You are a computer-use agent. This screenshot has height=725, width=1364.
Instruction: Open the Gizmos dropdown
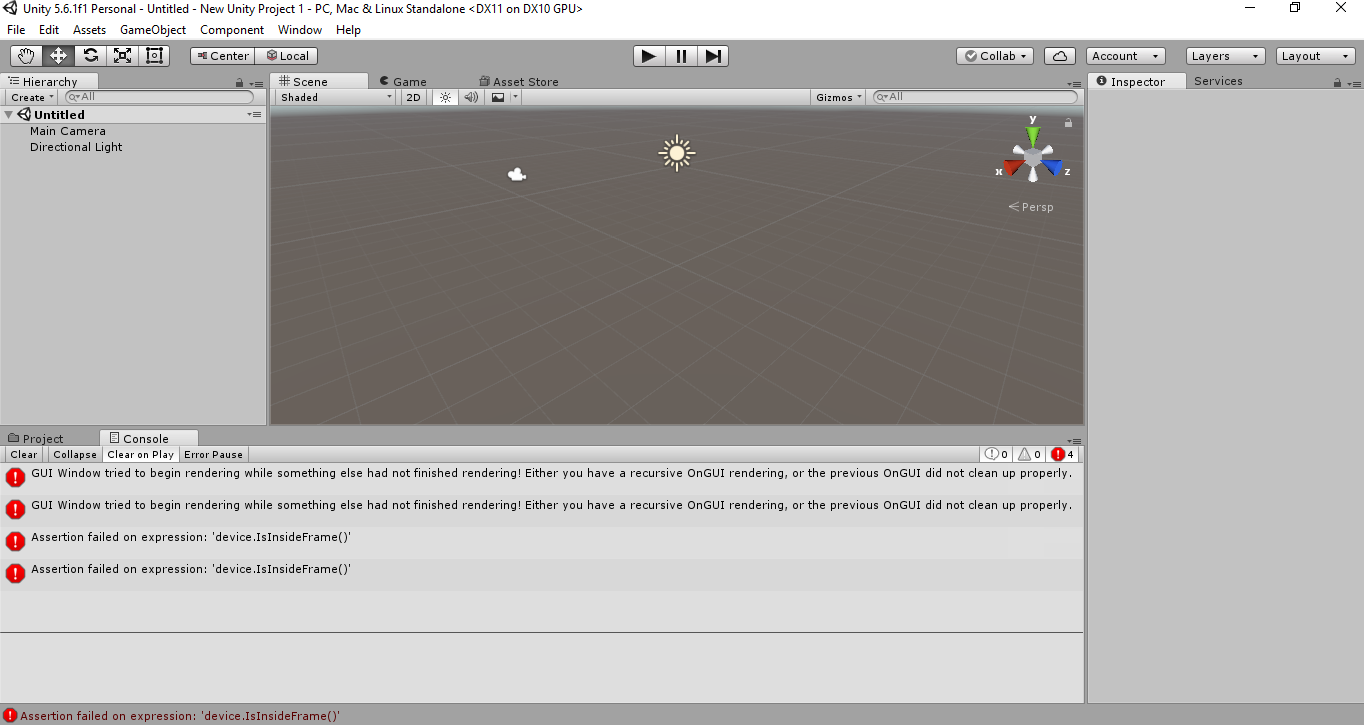click(x=837, y=97)
